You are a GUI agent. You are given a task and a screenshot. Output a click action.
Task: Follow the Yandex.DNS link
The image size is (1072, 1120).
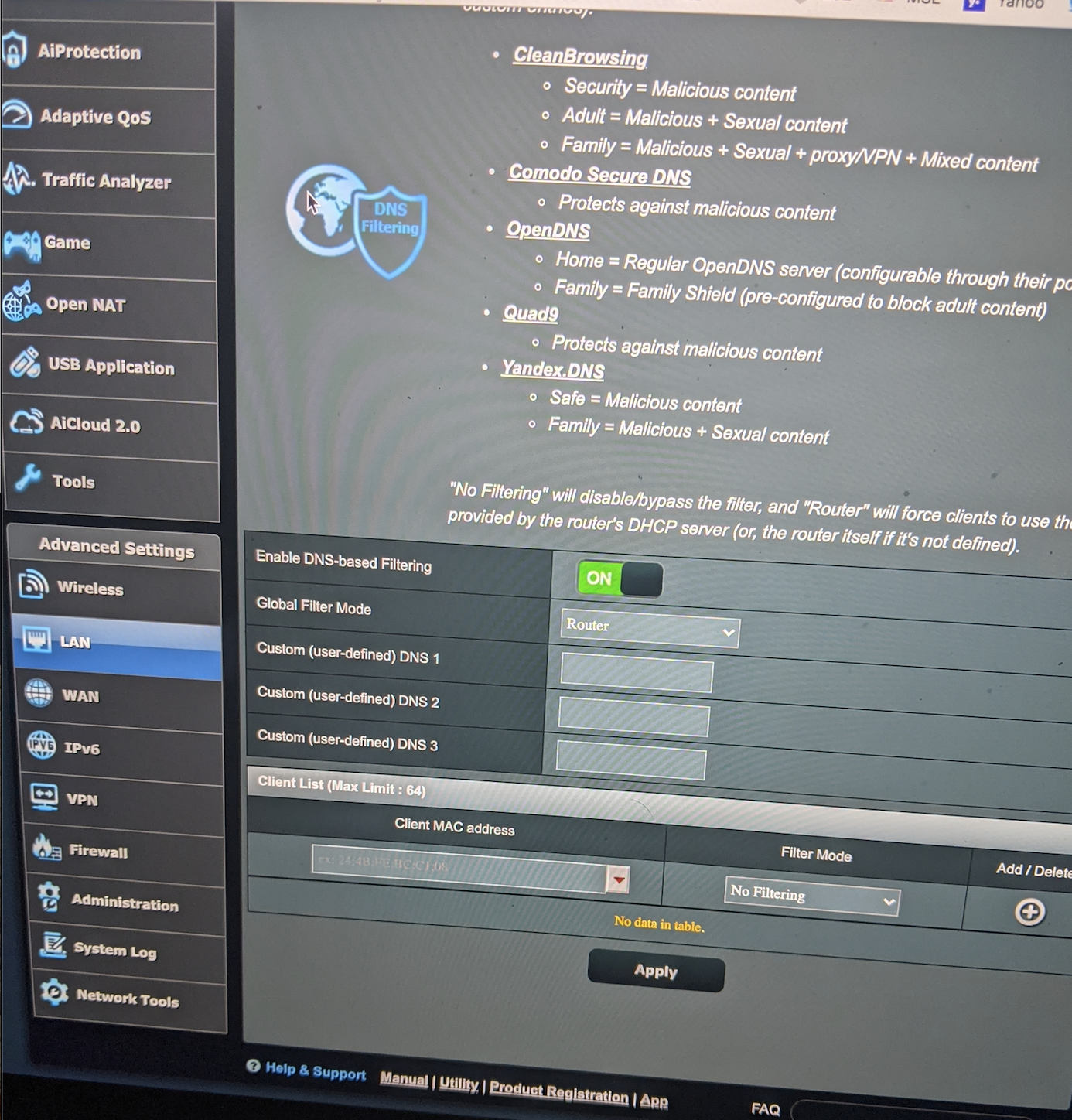552,370
